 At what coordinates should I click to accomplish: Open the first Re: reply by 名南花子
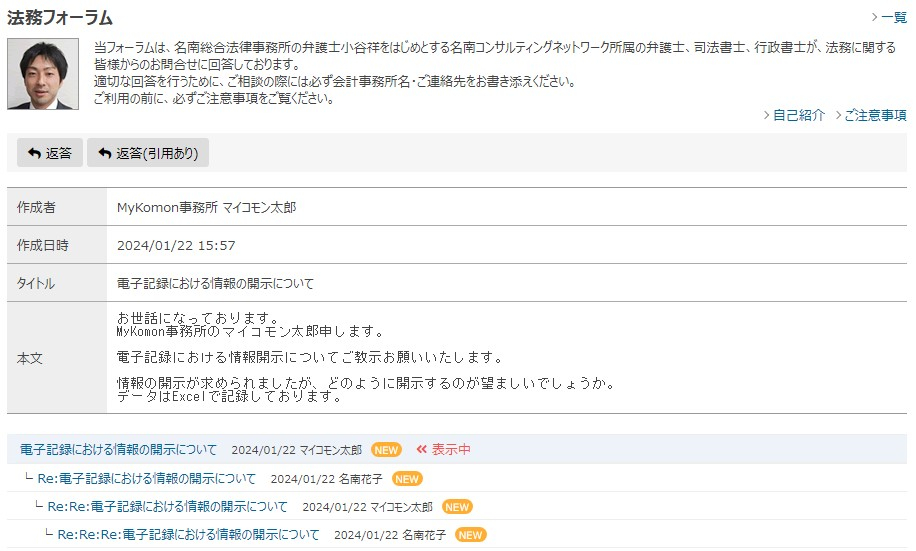coord(146,479)
